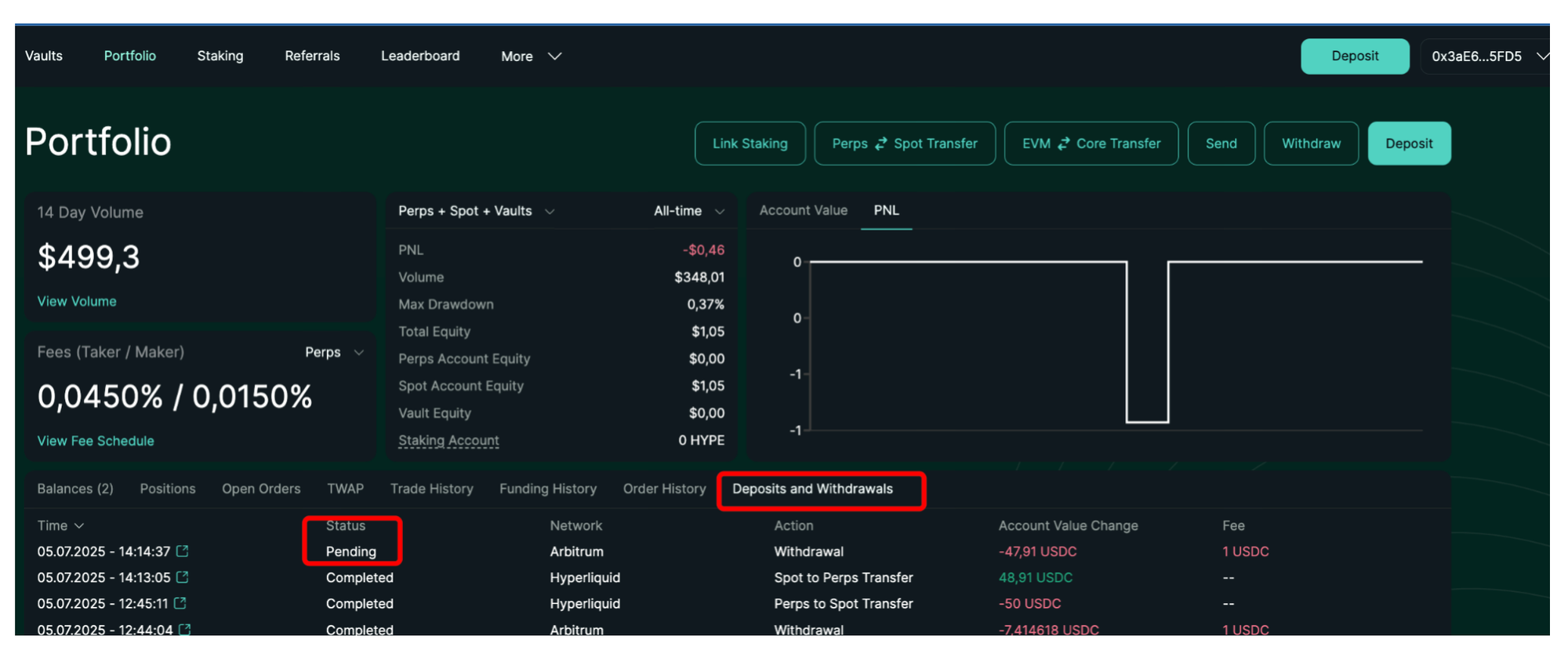Screen dimensions: 1568x647
Task: Click the Staking Account label
Action: coord(448,440)
